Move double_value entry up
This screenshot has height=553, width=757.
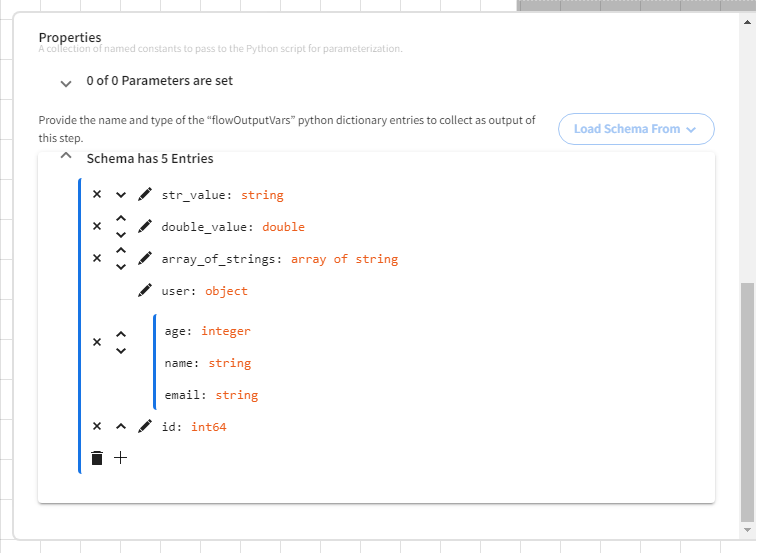121,218
